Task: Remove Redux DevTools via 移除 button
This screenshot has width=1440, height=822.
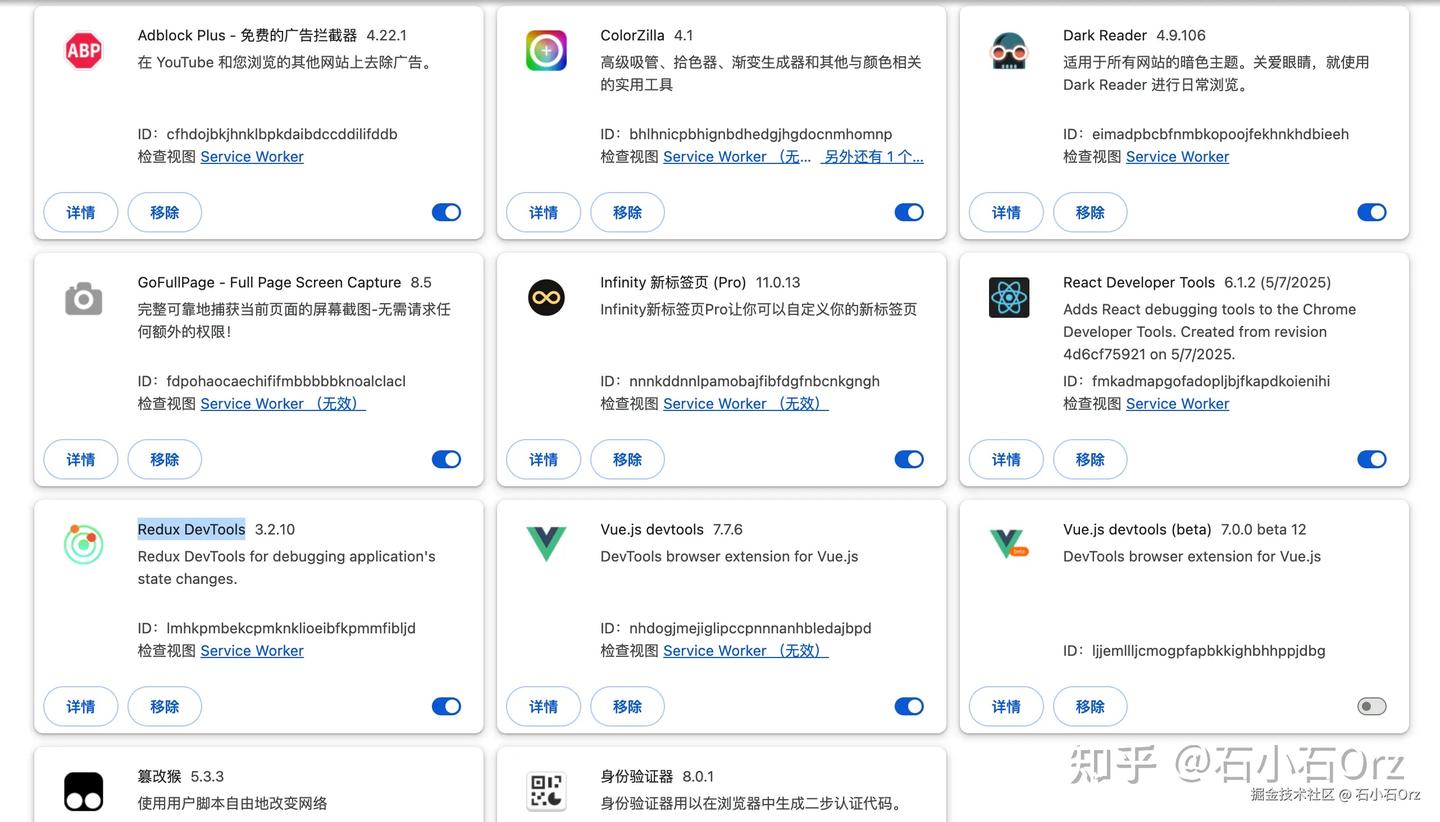Action: pos(165,706)
